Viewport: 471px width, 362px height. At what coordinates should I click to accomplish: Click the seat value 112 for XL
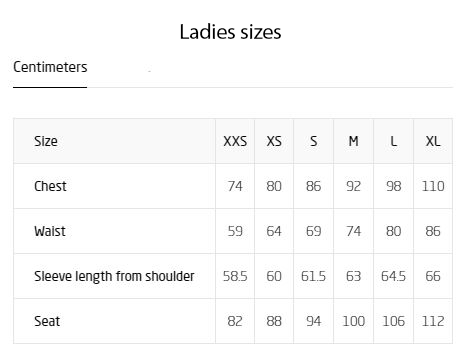[x=433, y=321]
